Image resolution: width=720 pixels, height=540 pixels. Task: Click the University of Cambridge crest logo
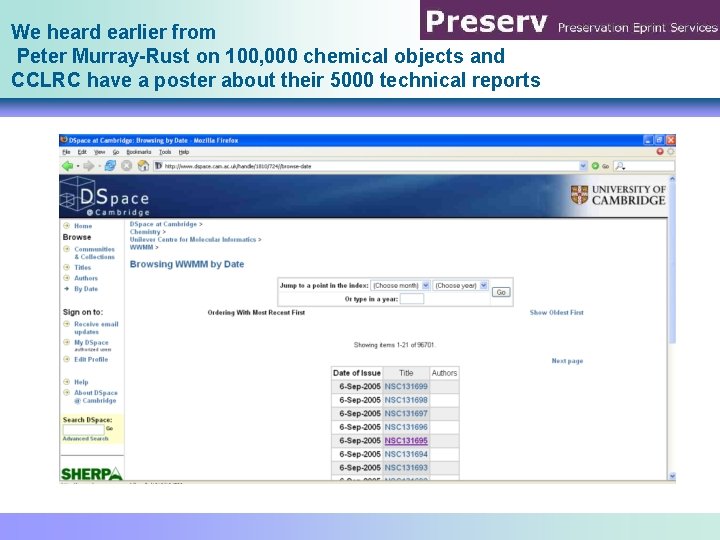click(x=579, y=195)
